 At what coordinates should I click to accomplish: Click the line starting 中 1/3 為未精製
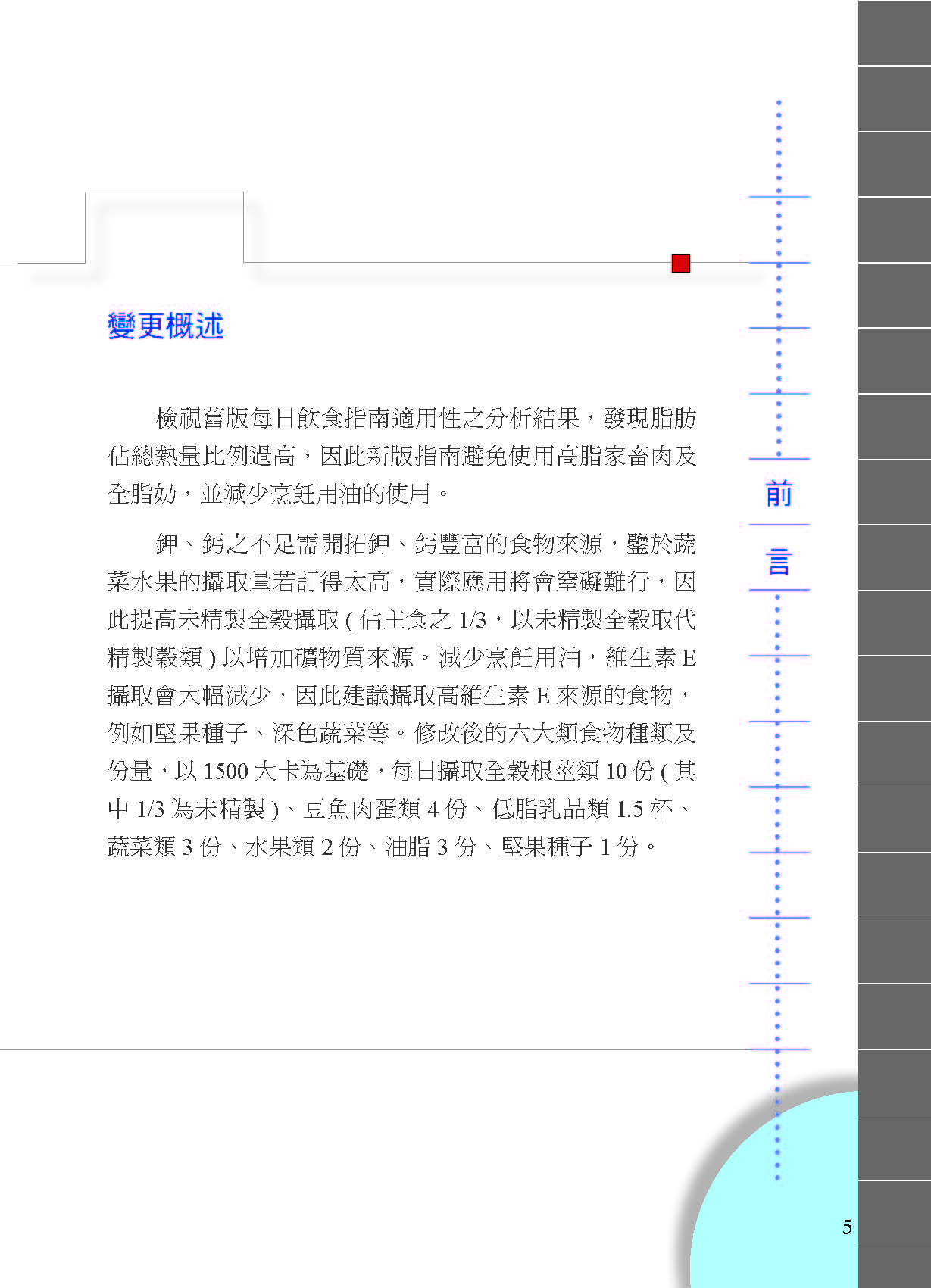[x=400, y=809]
